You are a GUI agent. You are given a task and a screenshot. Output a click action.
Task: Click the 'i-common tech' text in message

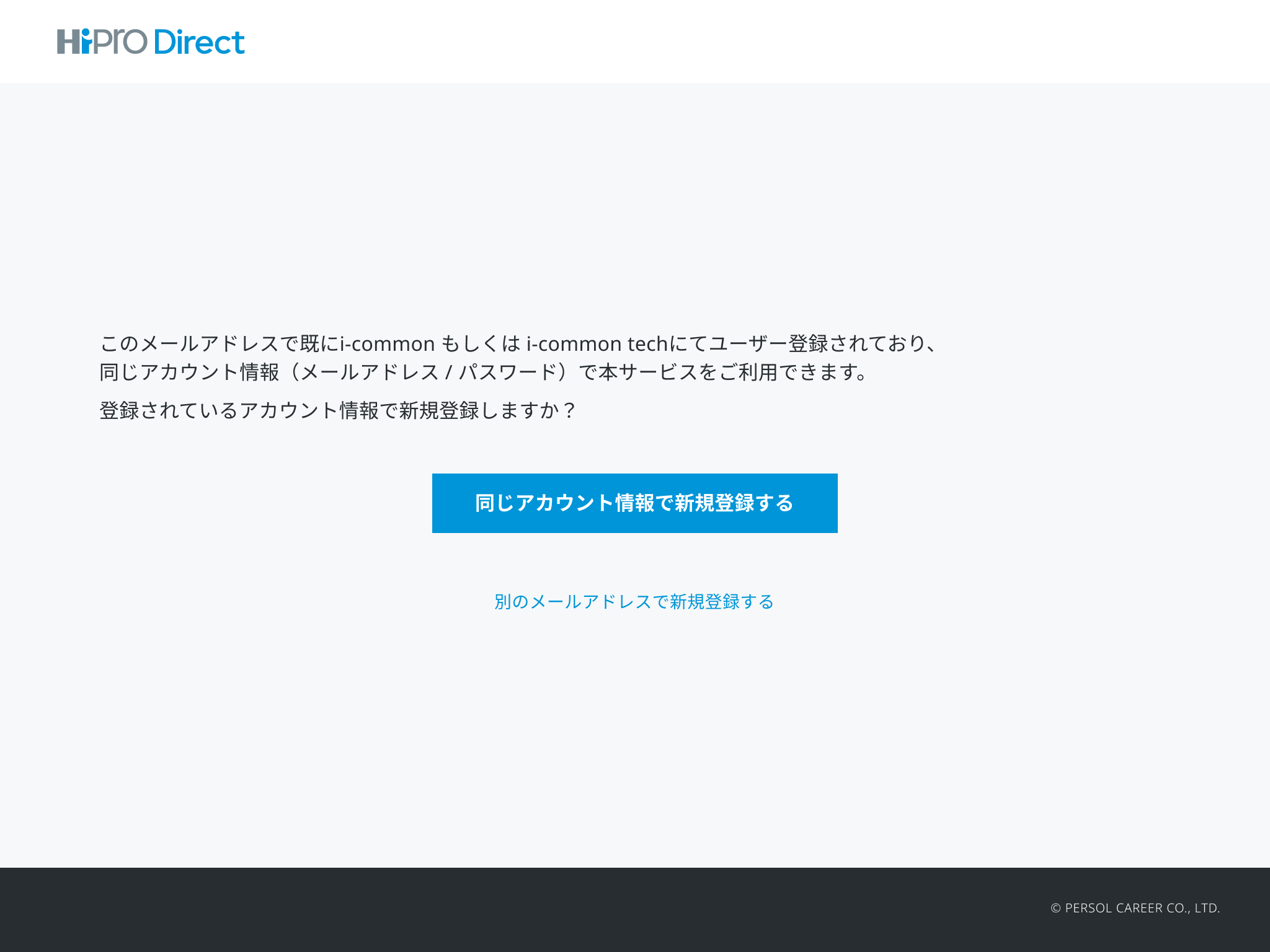tap(597, 343)
